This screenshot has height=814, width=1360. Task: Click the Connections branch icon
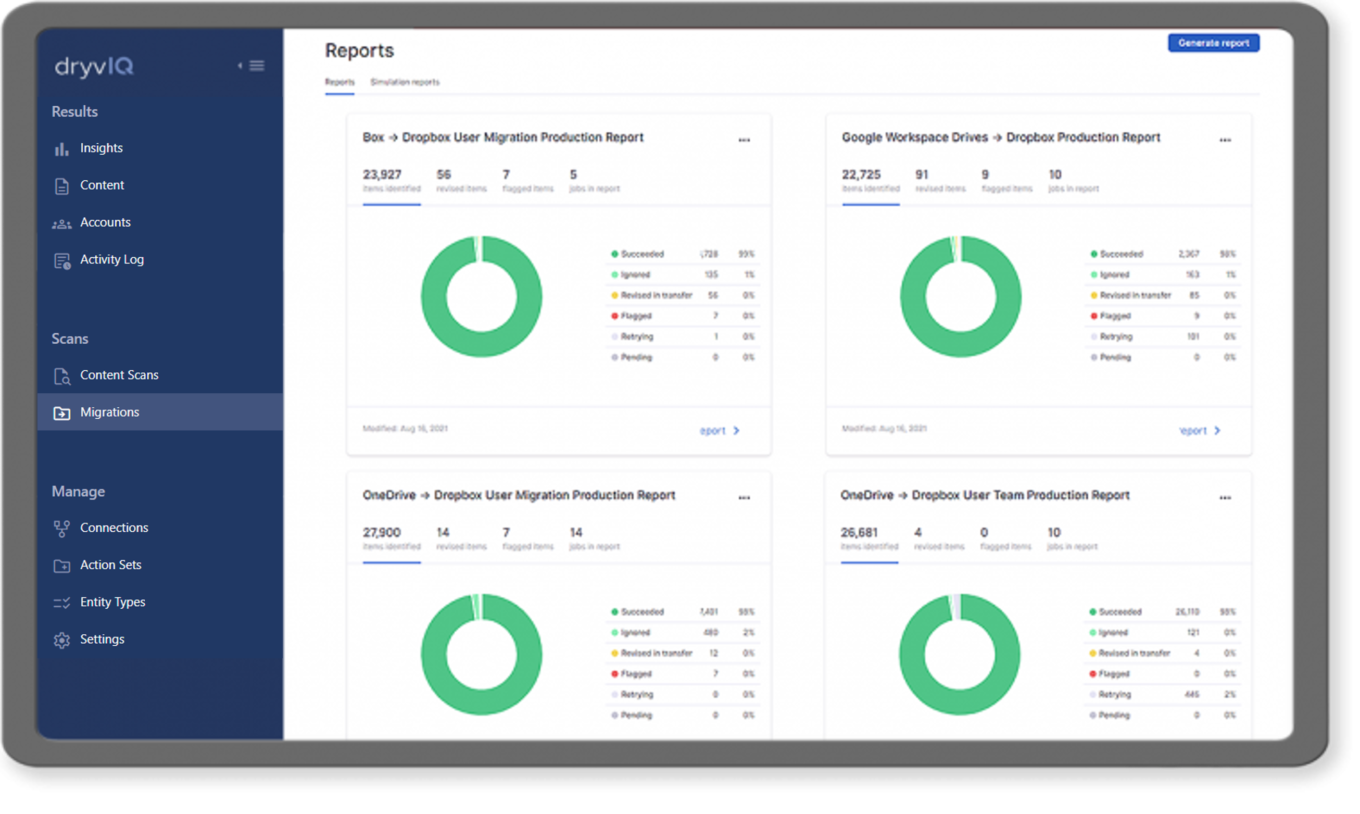click(x=62, y=528)
